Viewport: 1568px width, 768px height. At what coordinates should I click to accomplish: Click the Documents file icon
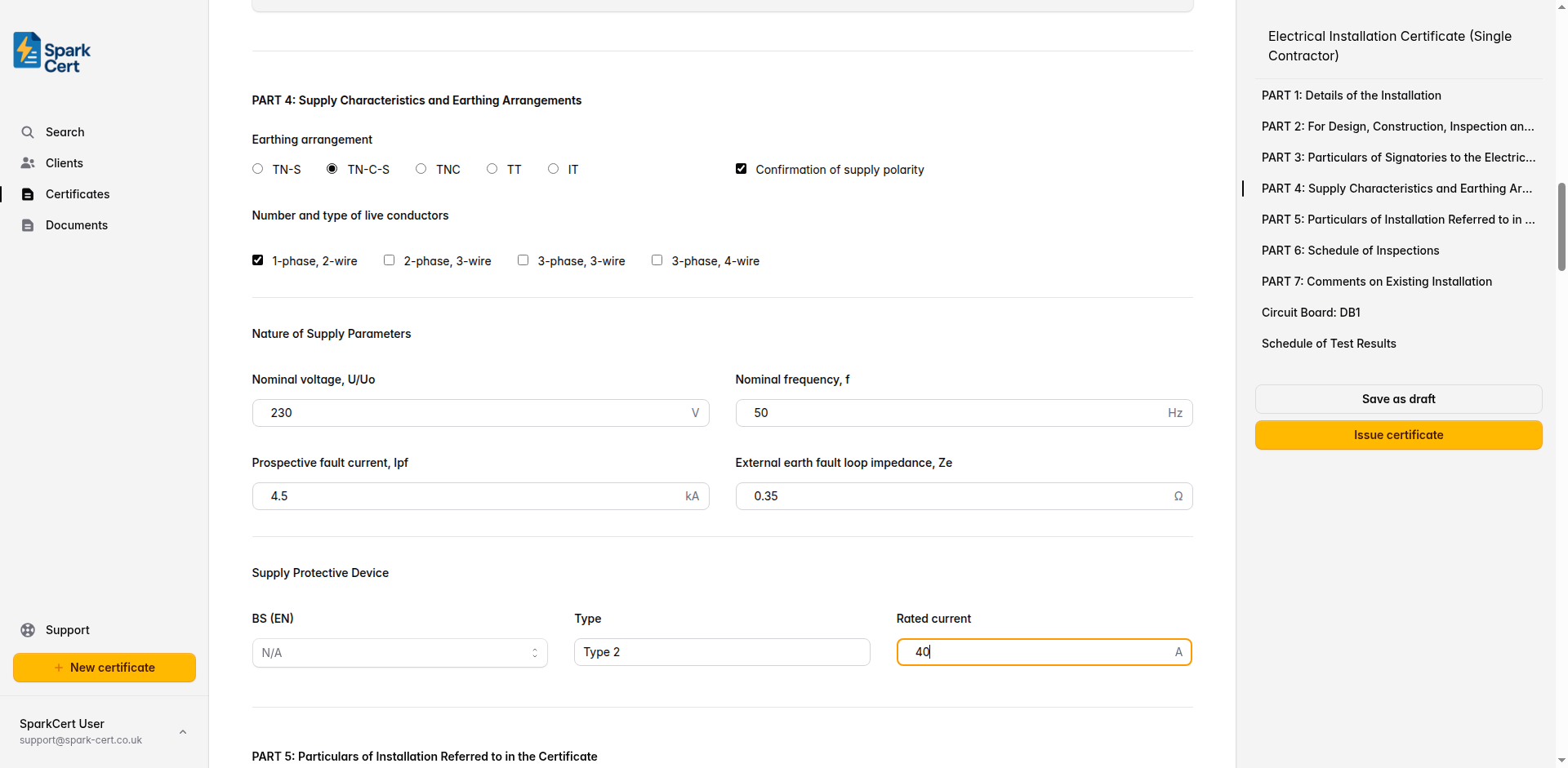(28, 225)
